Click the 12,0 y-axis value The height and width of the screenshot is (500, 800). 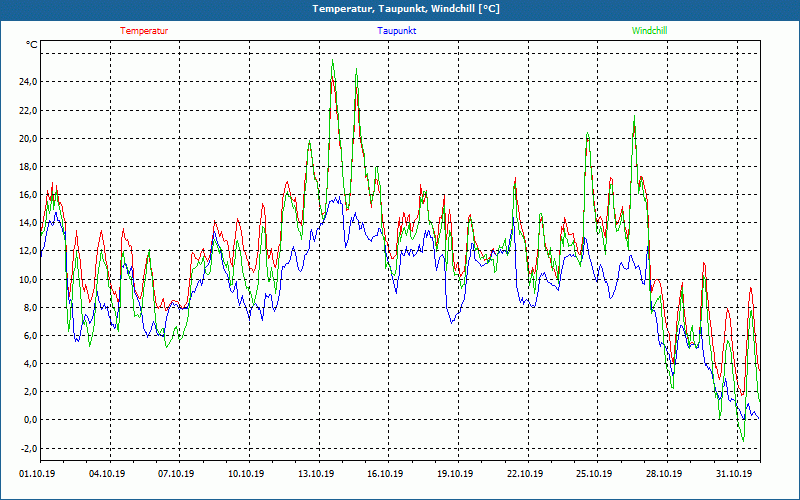tap(28, 251)
